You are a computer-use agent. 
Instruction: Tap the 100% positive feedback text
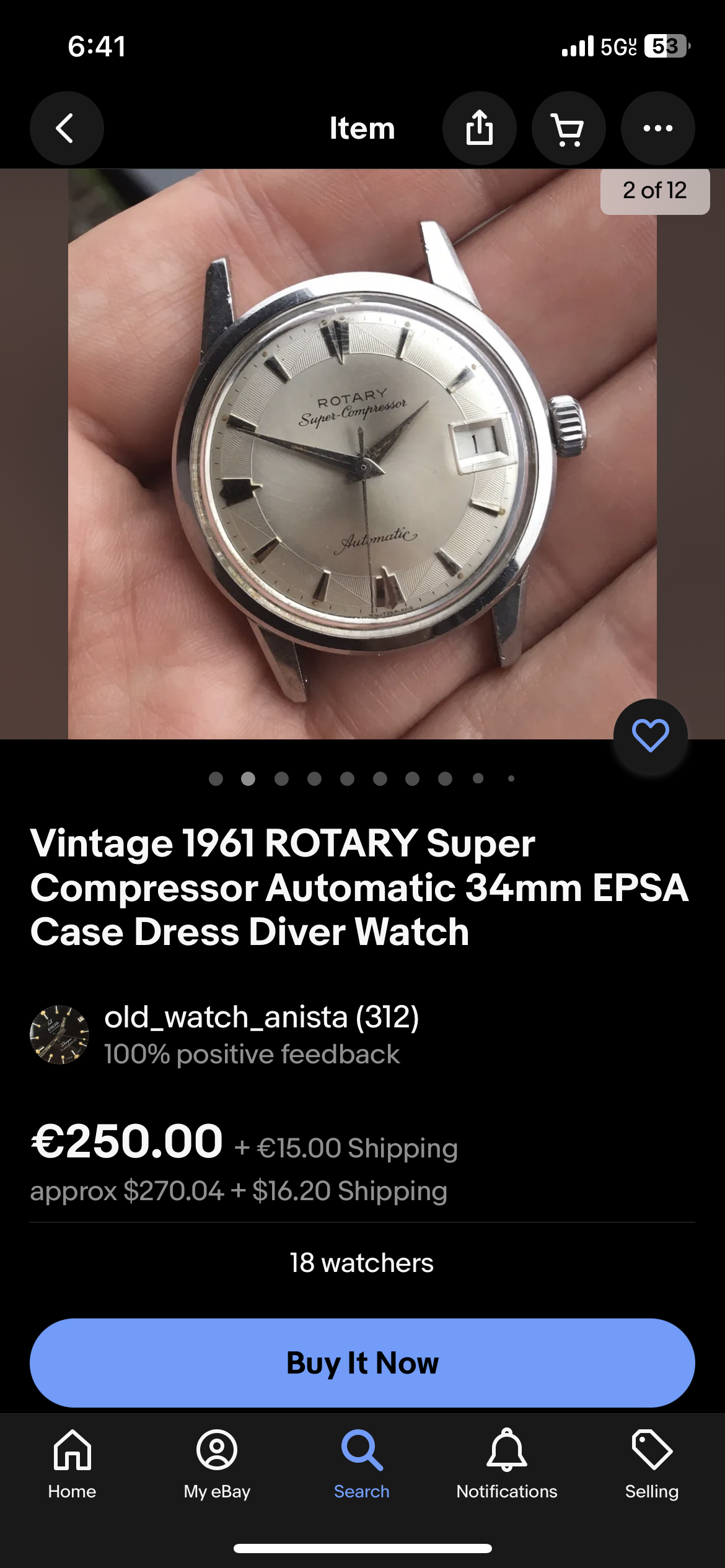coord(252,1054)
